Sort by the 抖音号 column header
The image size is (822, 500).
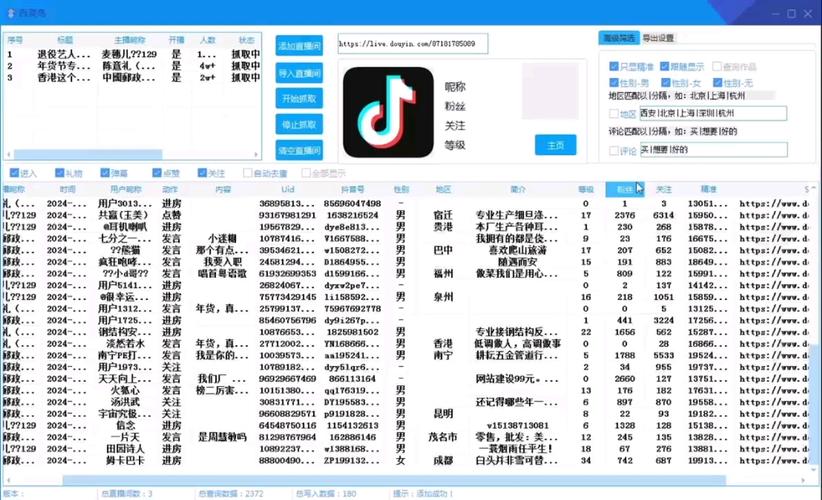[x=352, y=189]
